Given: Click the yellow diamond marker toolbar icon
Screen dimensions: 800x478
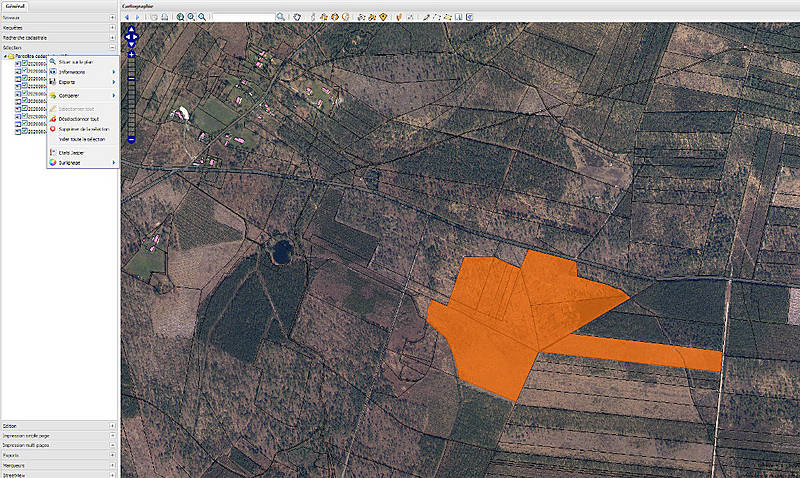Looking at the screenshot, I should point(383,17).
